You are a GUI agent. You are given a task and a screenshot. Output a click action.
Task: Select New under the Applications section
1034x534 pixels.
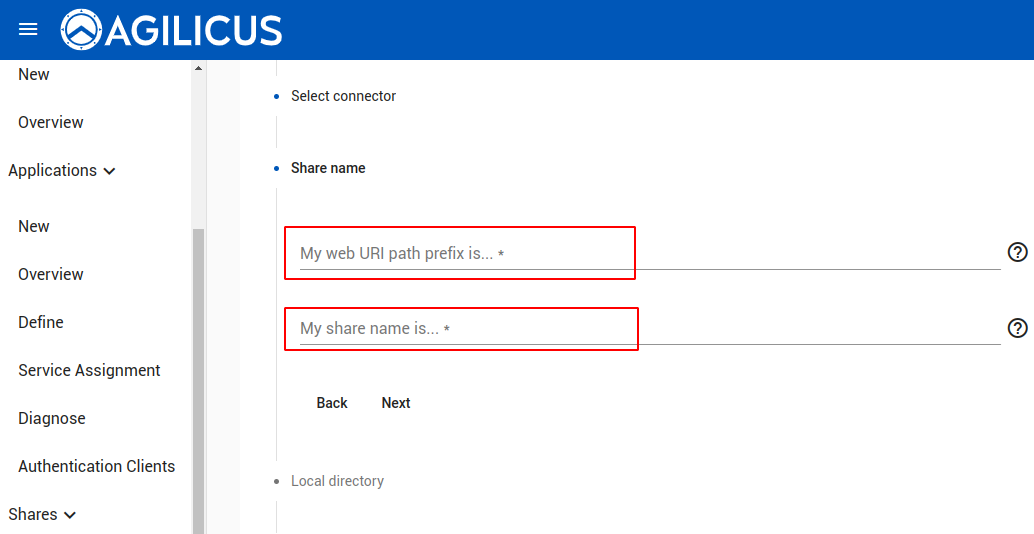[34, 227]
